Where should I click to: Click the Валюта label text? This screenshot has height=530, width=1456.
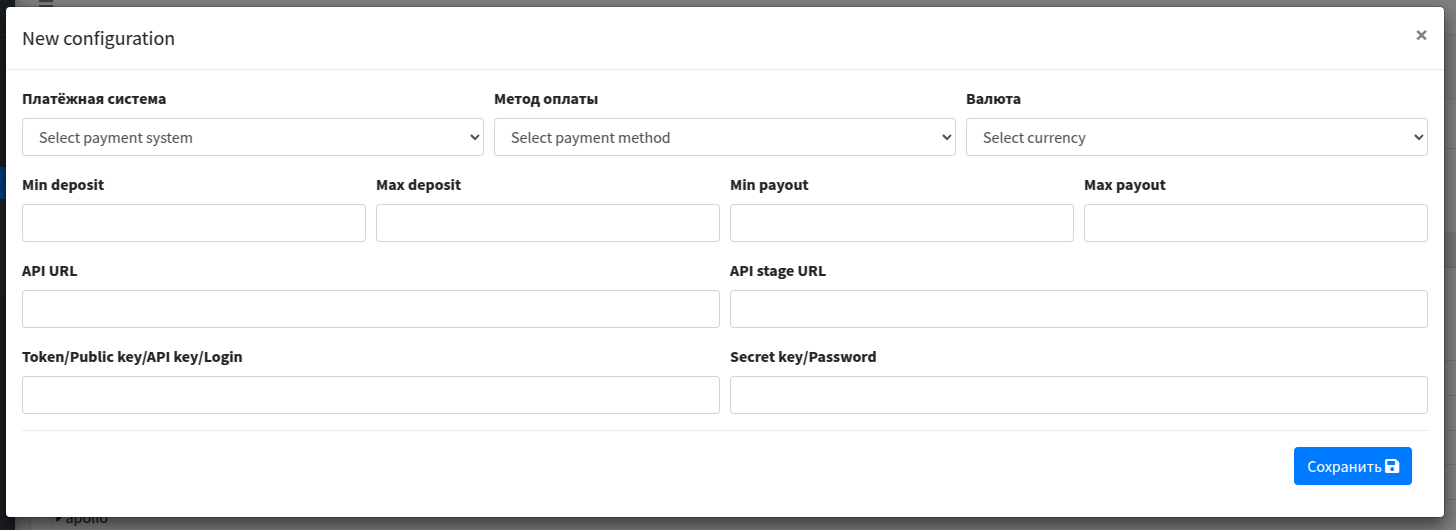[993, 99]
